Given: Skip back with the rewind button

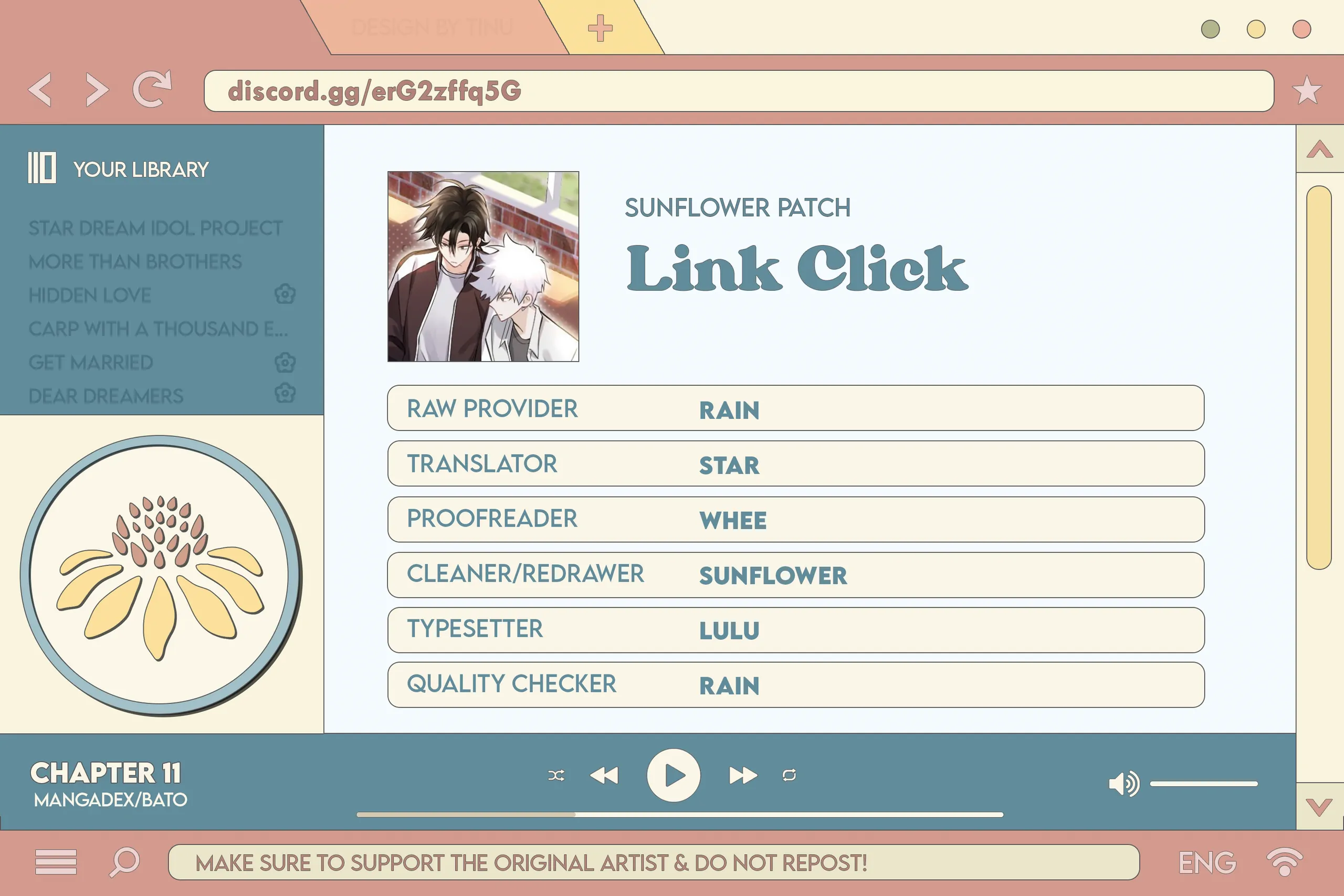Looking at the screenshot, I should (604, 775).
